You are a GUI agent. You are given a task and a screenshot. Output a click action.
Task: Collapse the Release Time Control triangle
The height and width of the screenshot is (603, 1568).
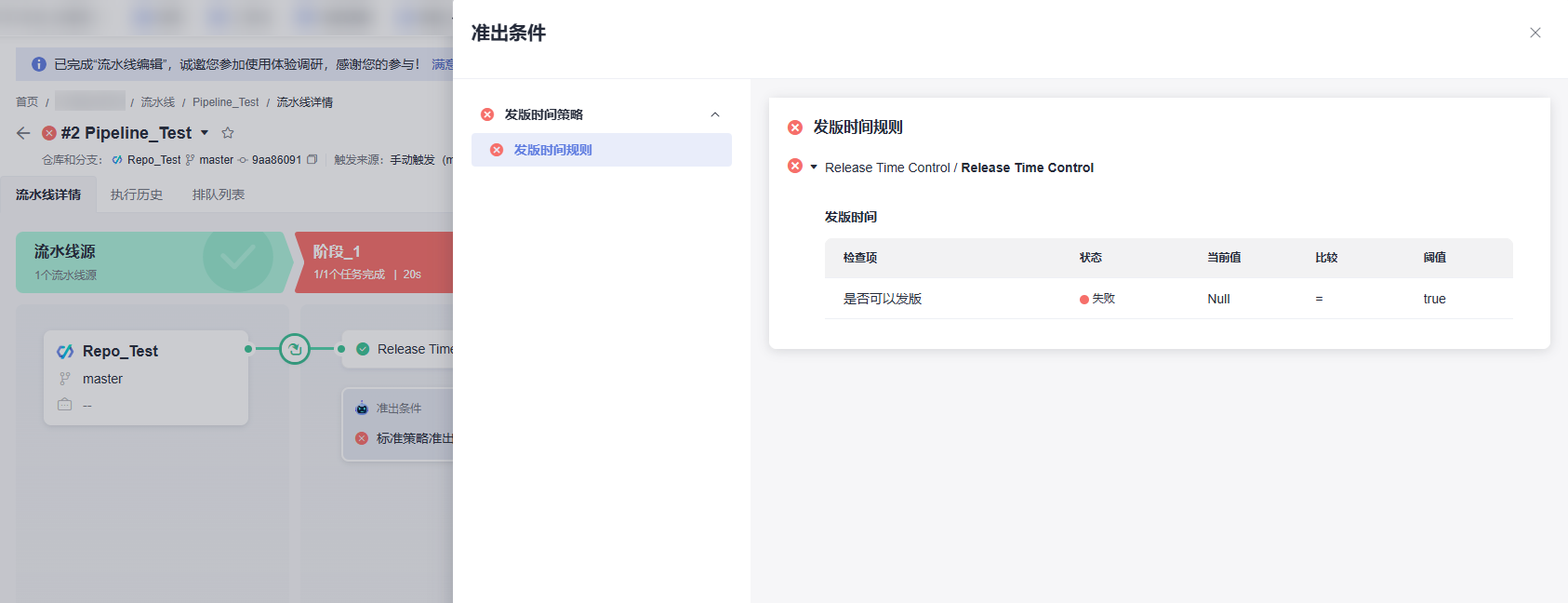click(x=814, y=167)
